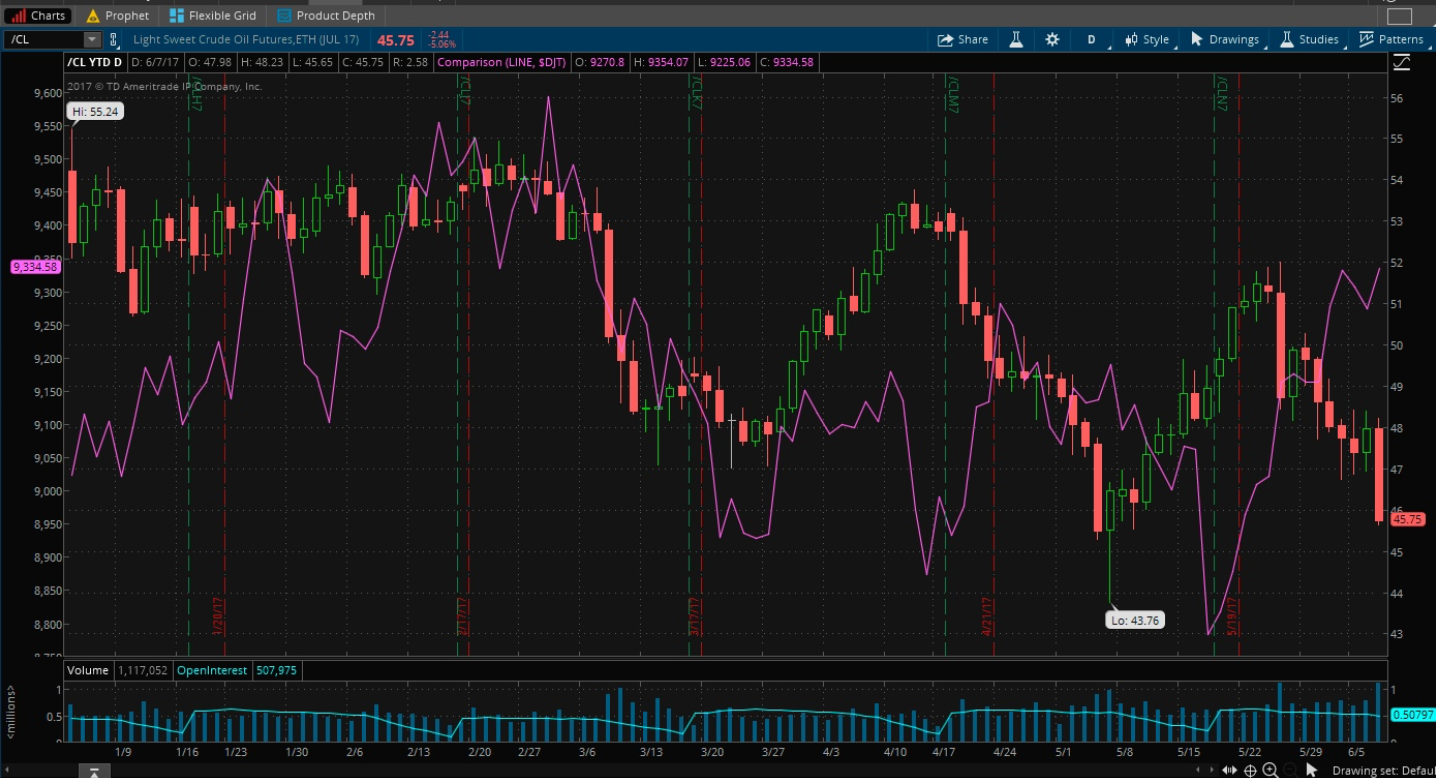Open the Studies menu
This screenshot has width=1436, height=778.
[1309, 40]
